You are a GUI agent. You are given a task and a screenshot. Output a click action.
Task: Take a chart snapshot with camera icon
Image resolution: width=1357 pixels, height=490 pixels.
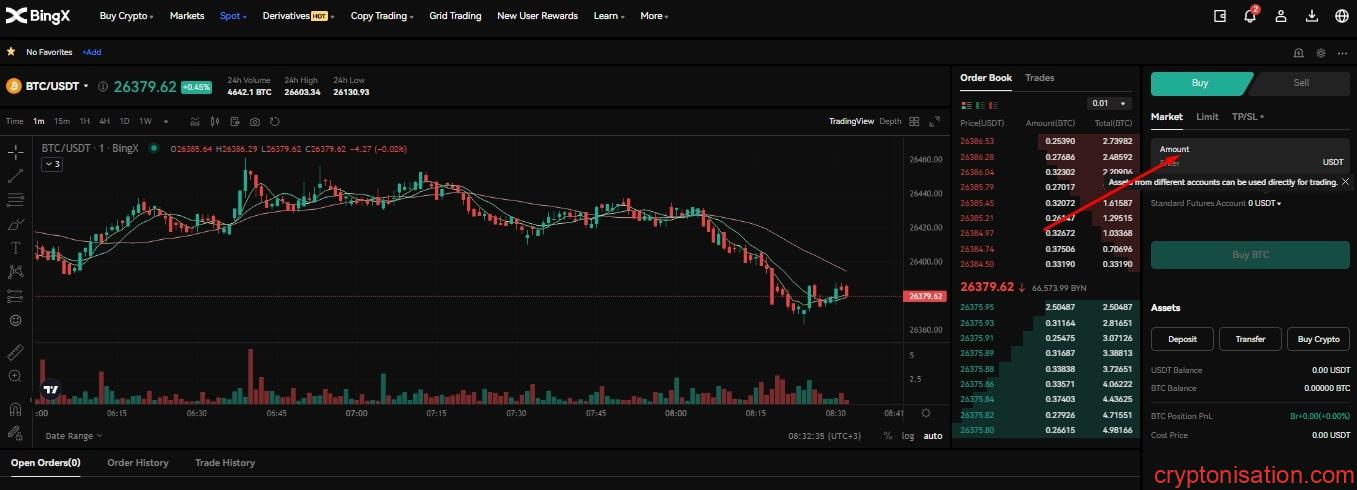click(255, 122)
